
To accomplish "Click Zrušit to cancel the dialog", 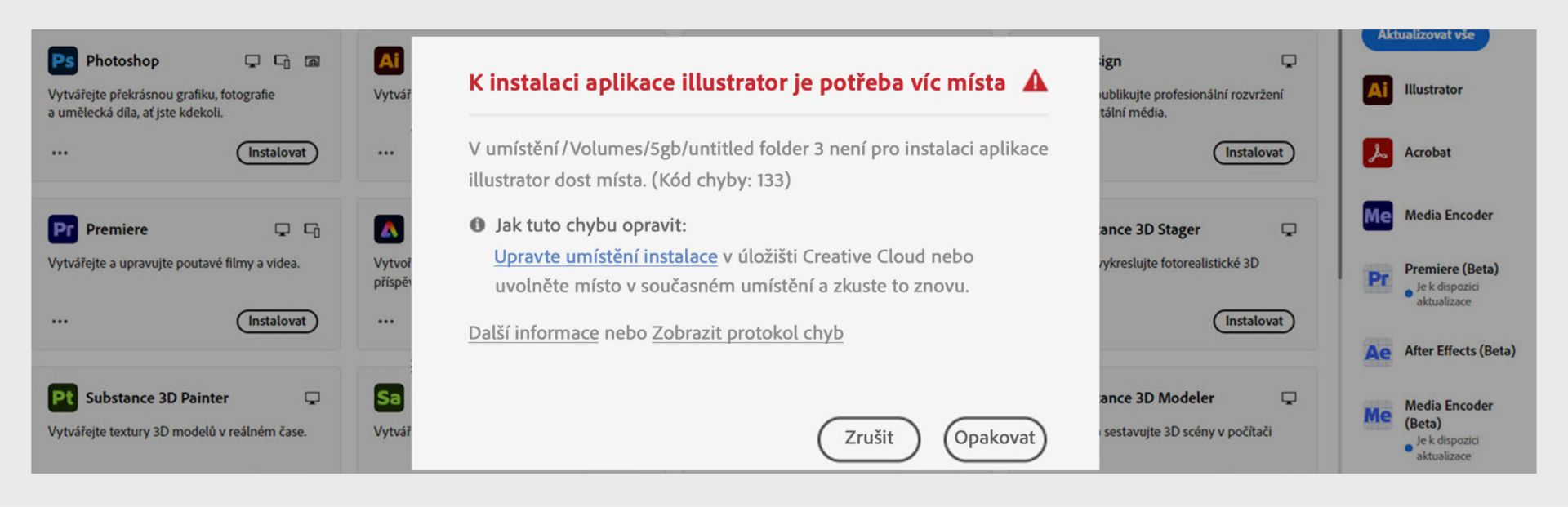I will [x=869, y=438].
